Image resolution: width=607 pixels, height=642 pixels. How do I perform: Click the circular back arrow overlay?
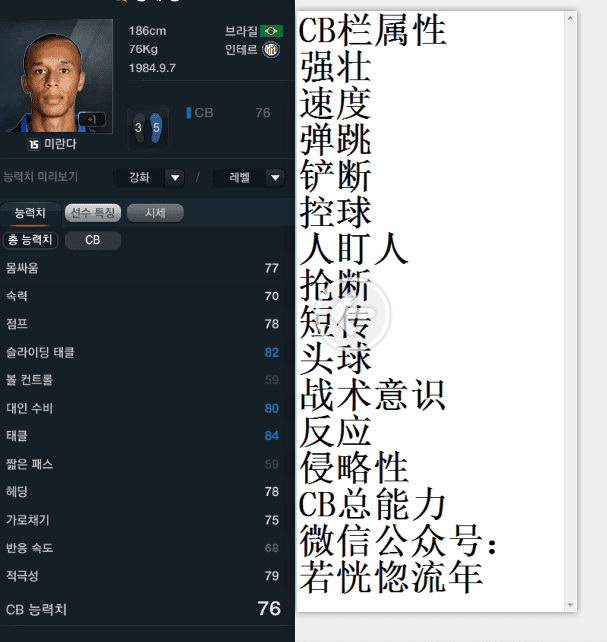coord(354,313)
